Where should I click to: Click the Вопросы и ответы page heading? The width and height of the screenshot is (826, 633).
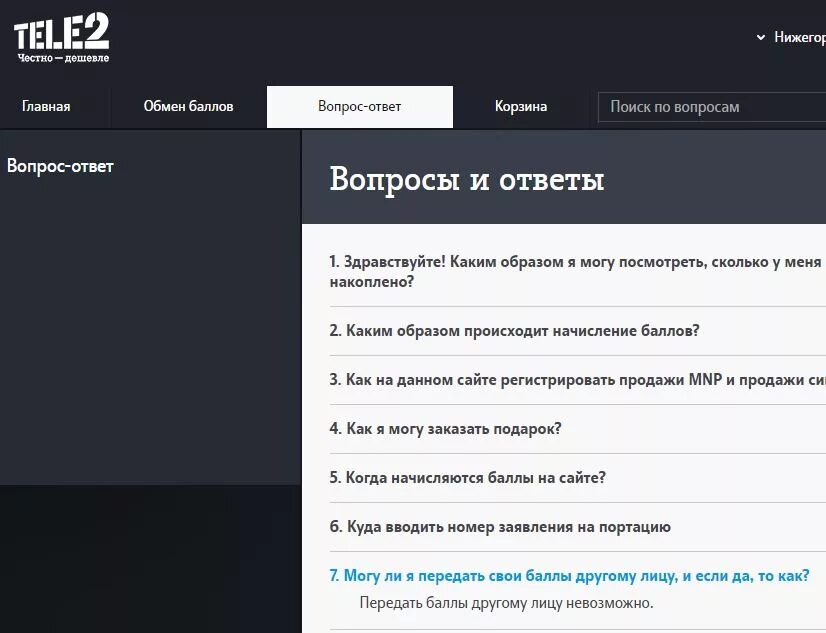pos(466,179)
